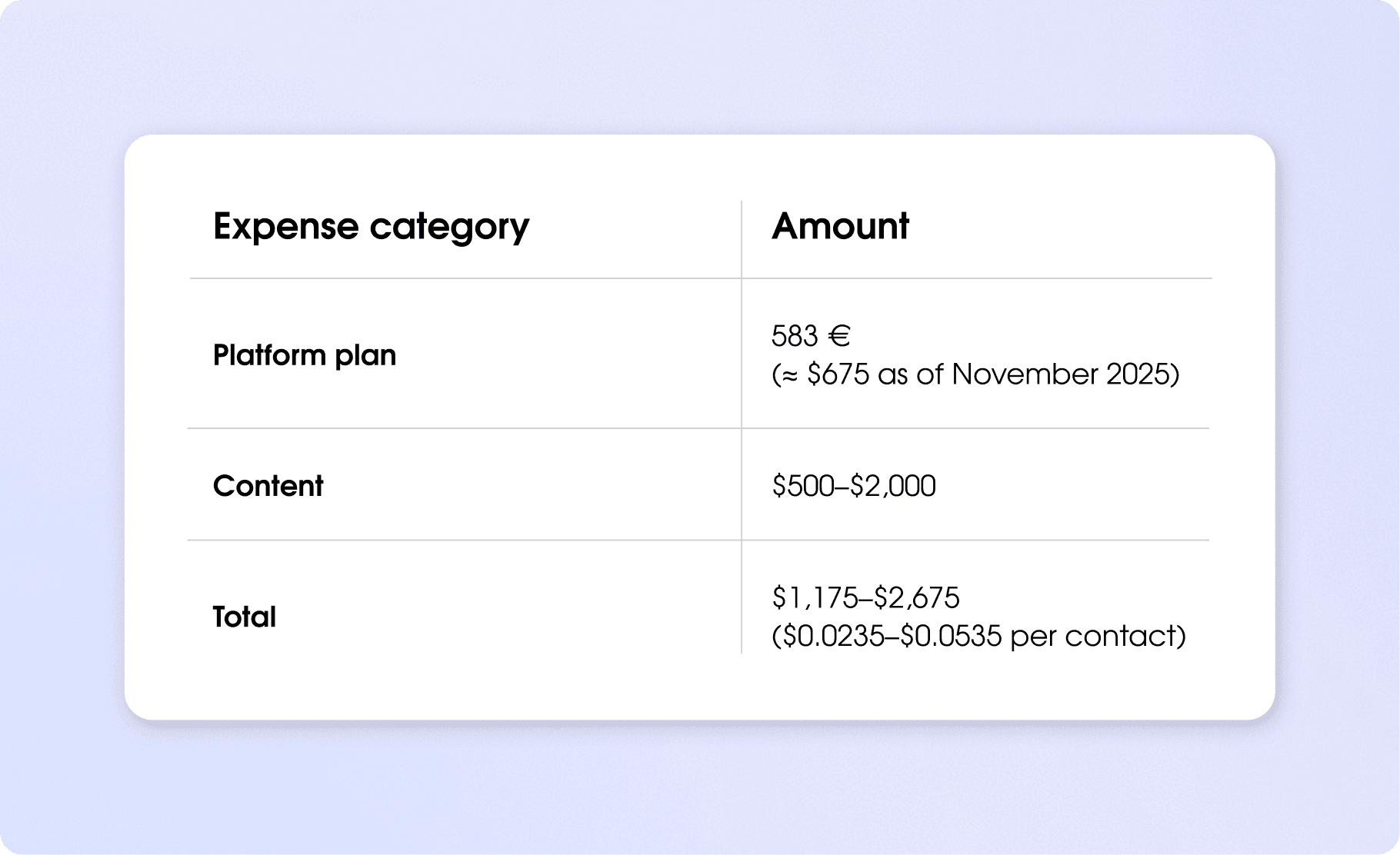Screen dimensions: 1400x855
Task: Click the word category in header
Action: (x=449, y=227)
